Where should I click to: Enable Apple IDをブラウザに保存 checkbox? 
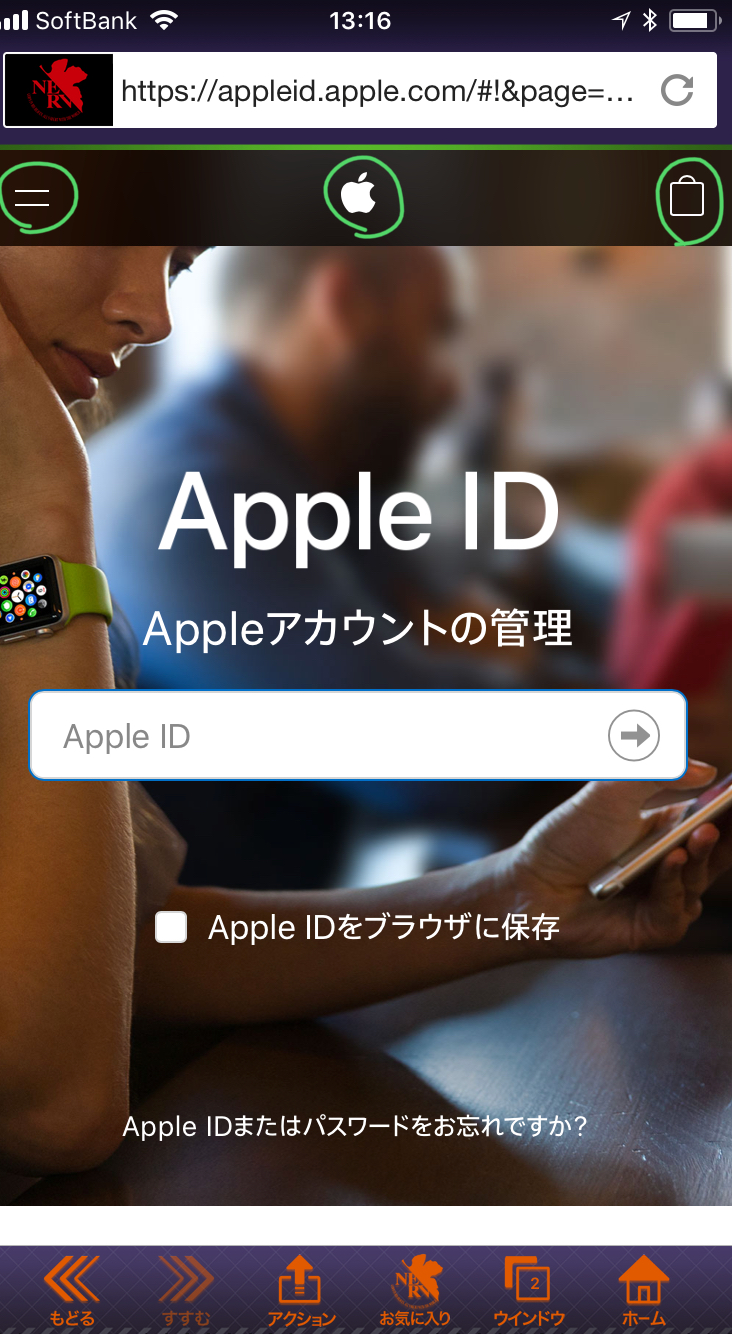(x=171, y=927)
